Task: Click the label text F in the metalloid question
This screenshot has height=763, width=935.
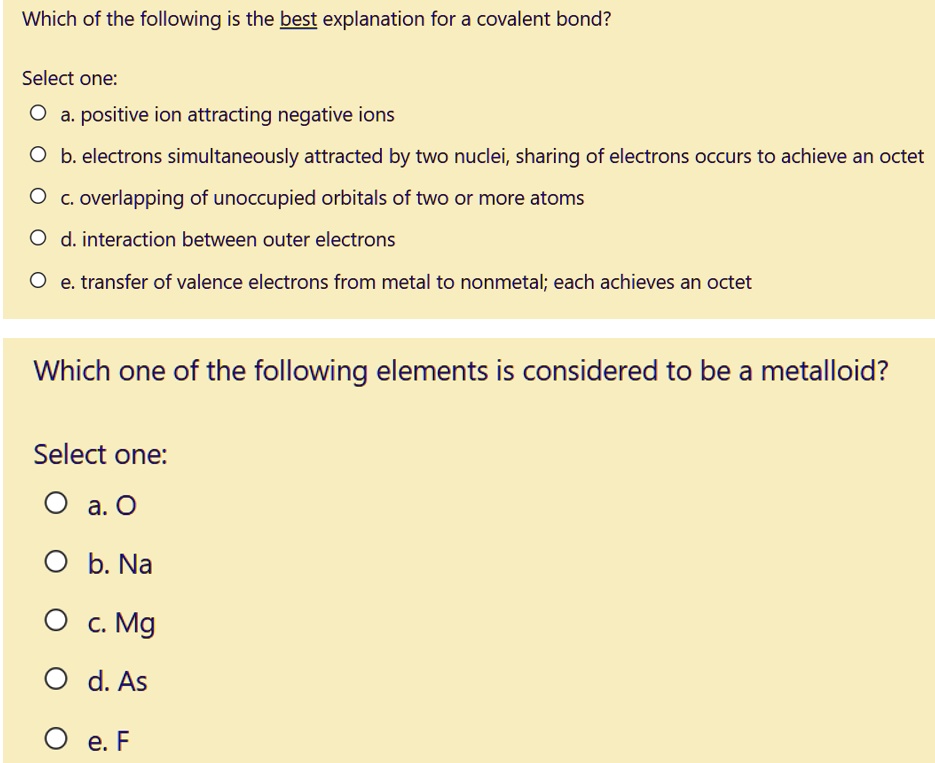Action: (110, 739)
